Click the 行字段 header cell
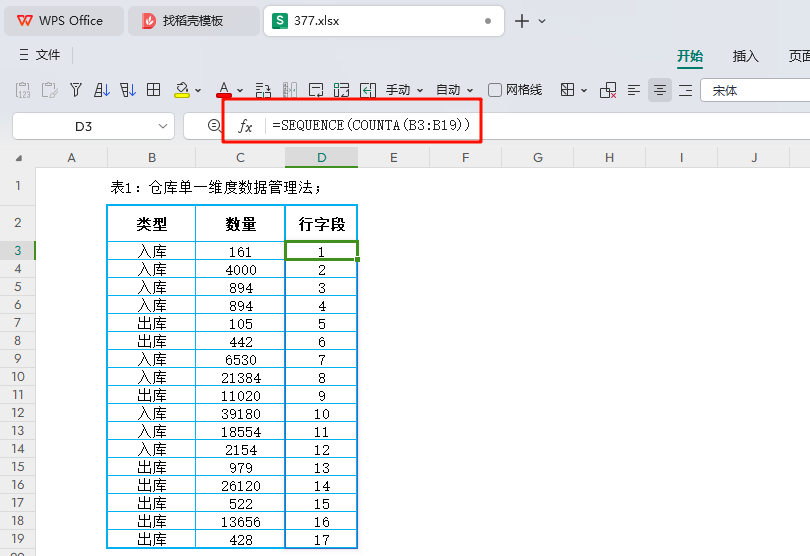810x556 pixels. [x=321, y=223]
